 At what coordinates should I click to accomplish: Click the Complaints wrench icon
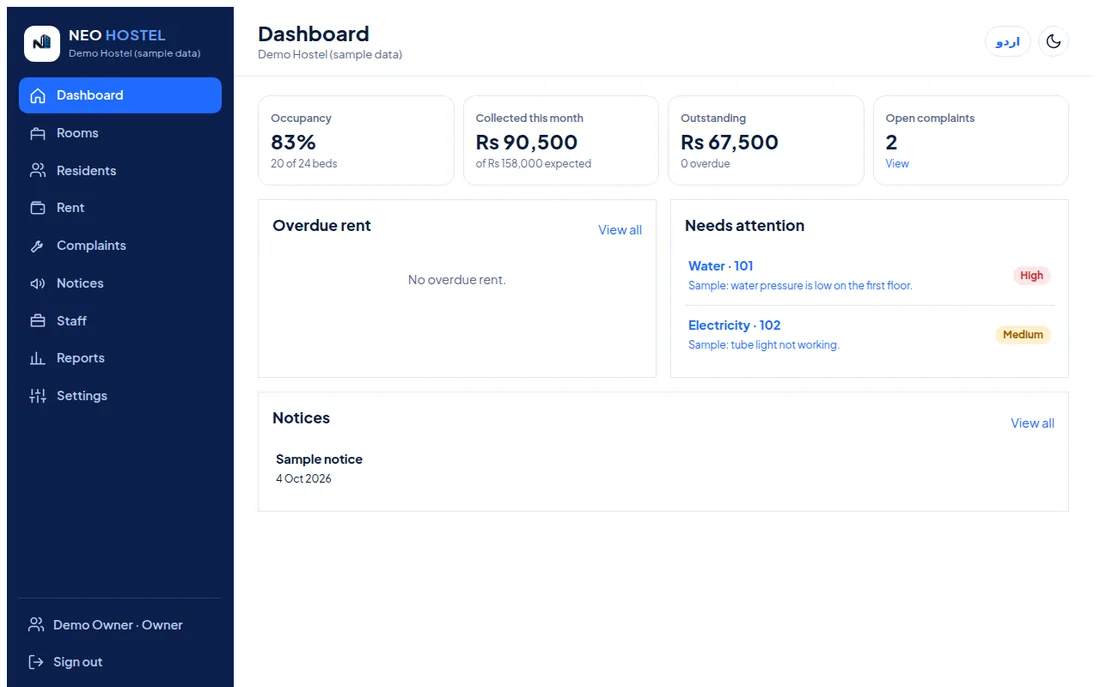pos(38,246)
